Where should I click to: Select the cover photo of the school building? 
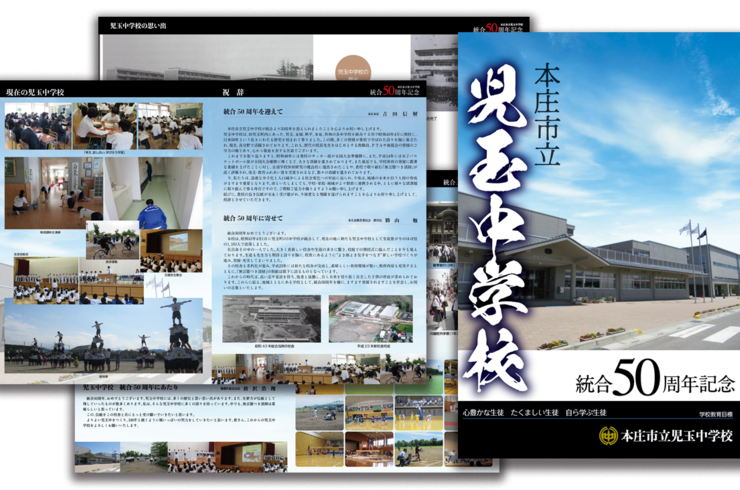coord(599,191)
